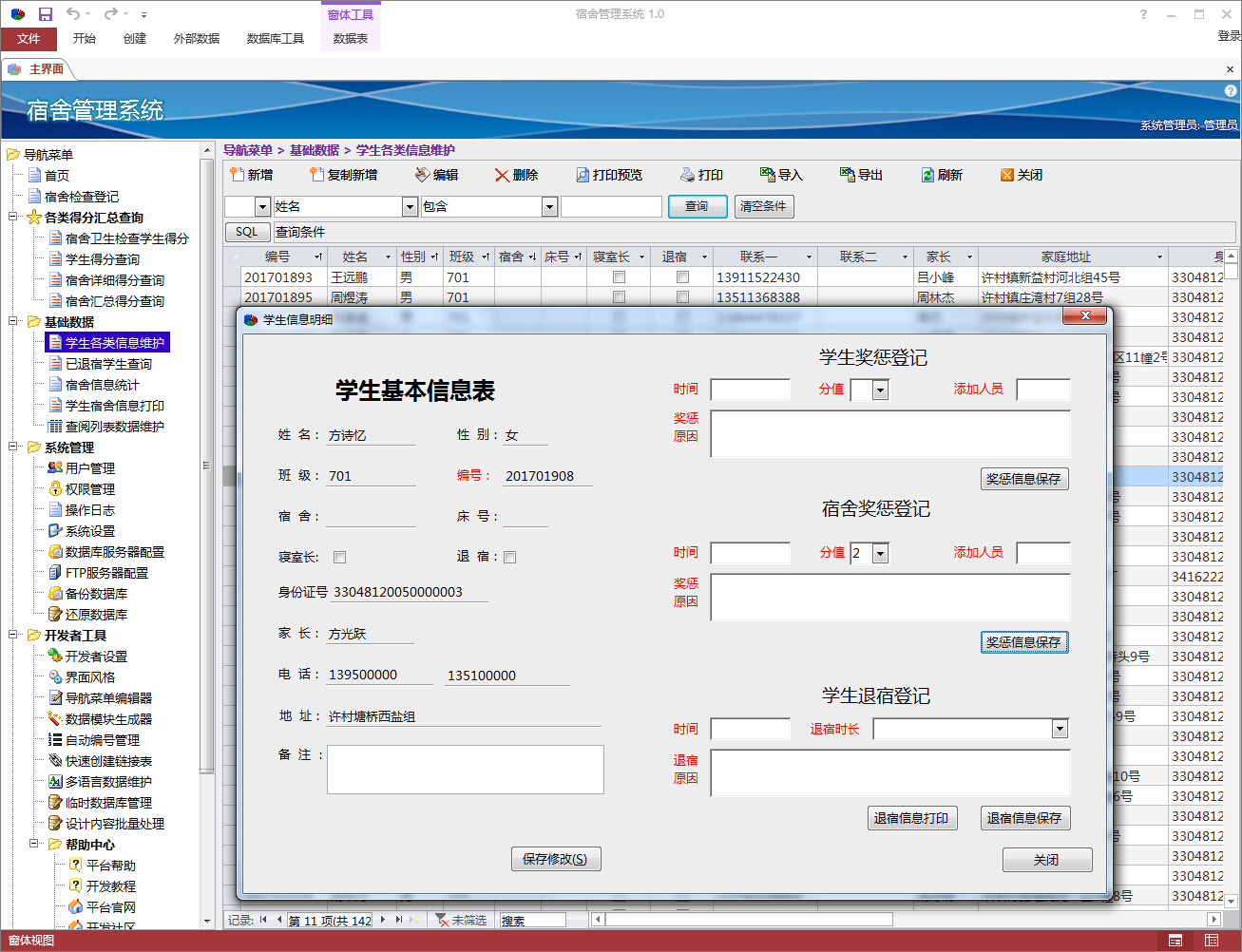This screenshot has width=1242, height=952.
Task: Open 权限管理 with the lock icon
Action: point(90,488)
